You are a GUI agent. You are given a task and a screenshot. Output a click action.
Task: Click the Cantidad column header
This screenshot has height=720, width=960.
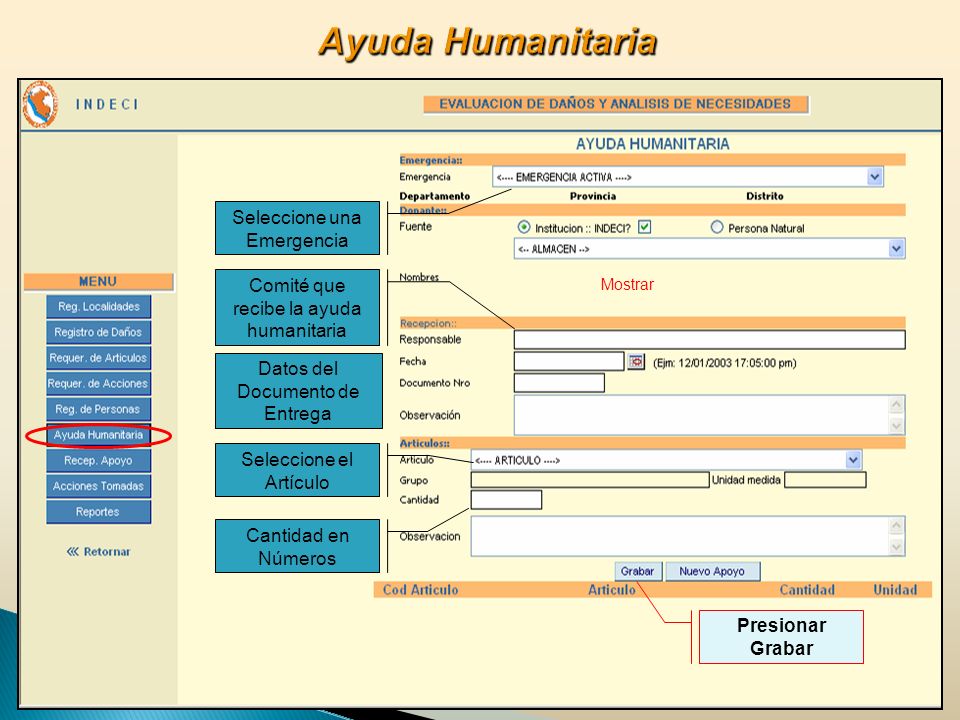coord(807,590)
